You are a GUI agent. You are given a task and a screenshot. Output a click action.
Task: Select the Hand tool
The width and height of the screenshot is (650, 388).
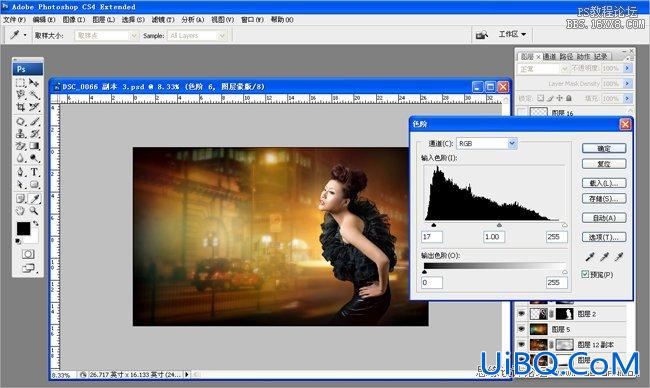pos(20,211)
